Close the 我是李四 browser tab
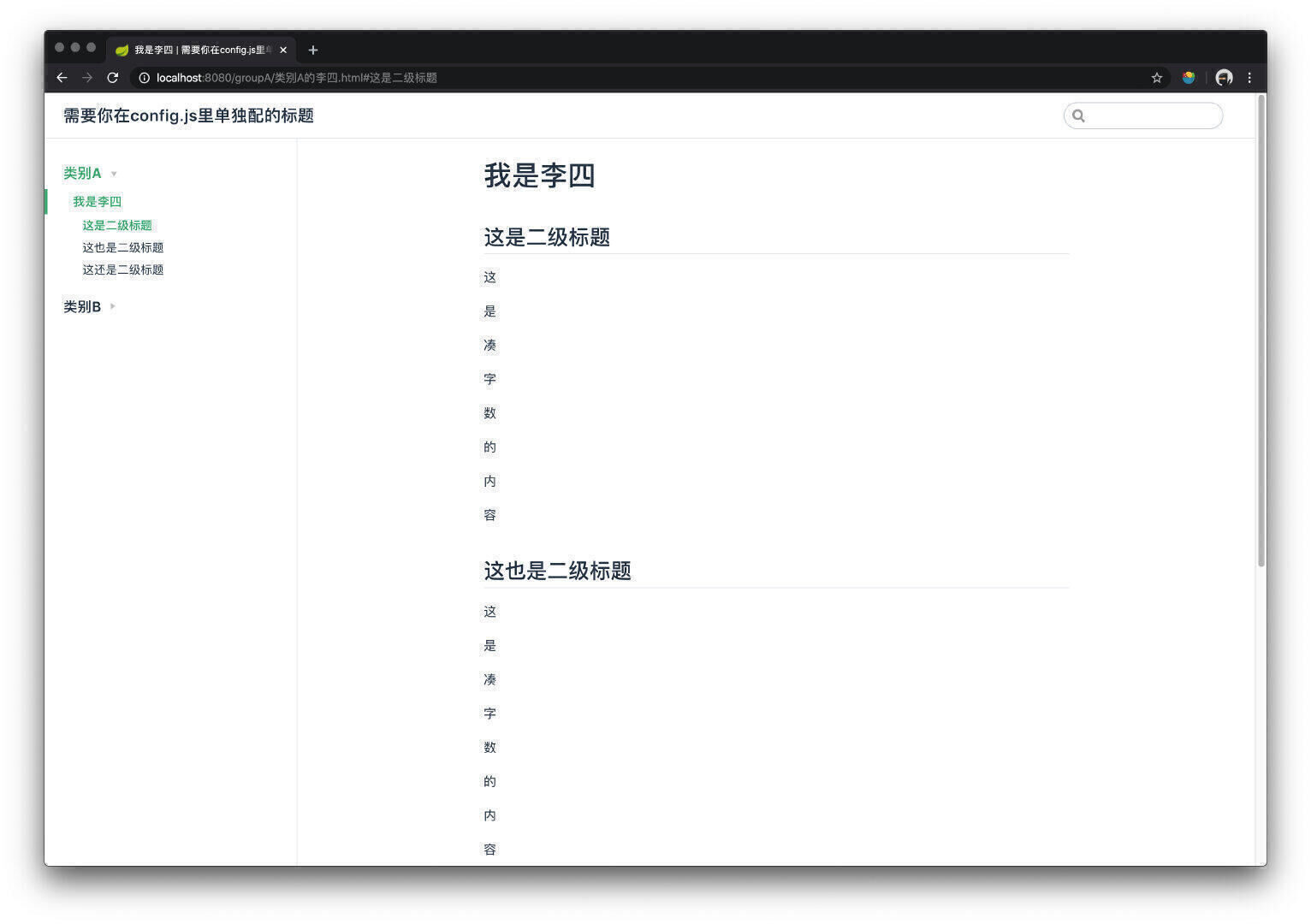1311x924 pixels. coord(283,50)
